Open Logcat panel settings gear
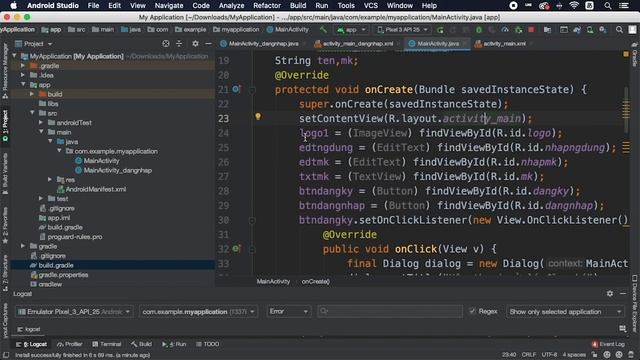640x360 pixels. click(610, 293)
